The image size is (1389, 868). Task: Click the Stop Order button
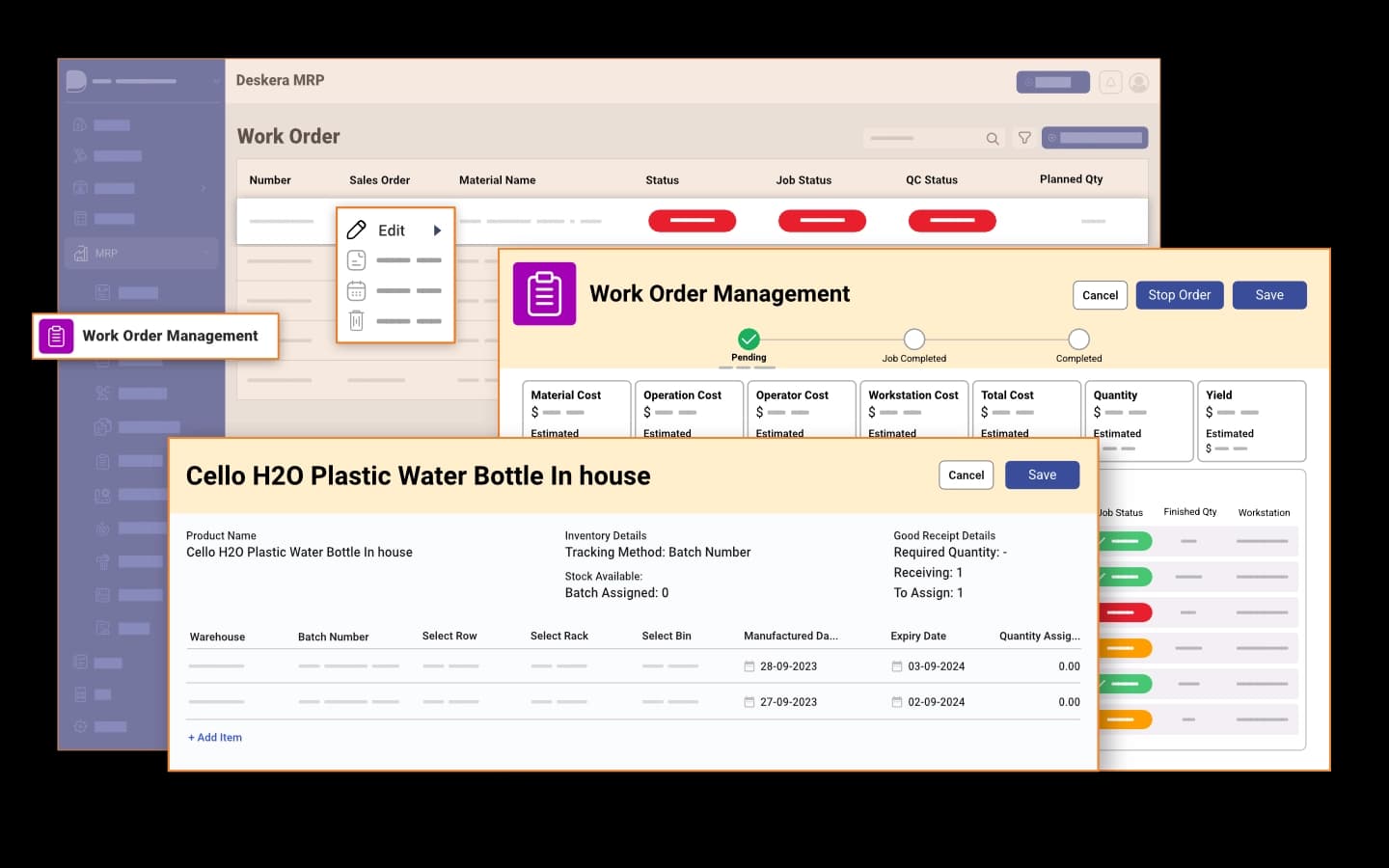pyautogui.click(x=1179, y=295)
